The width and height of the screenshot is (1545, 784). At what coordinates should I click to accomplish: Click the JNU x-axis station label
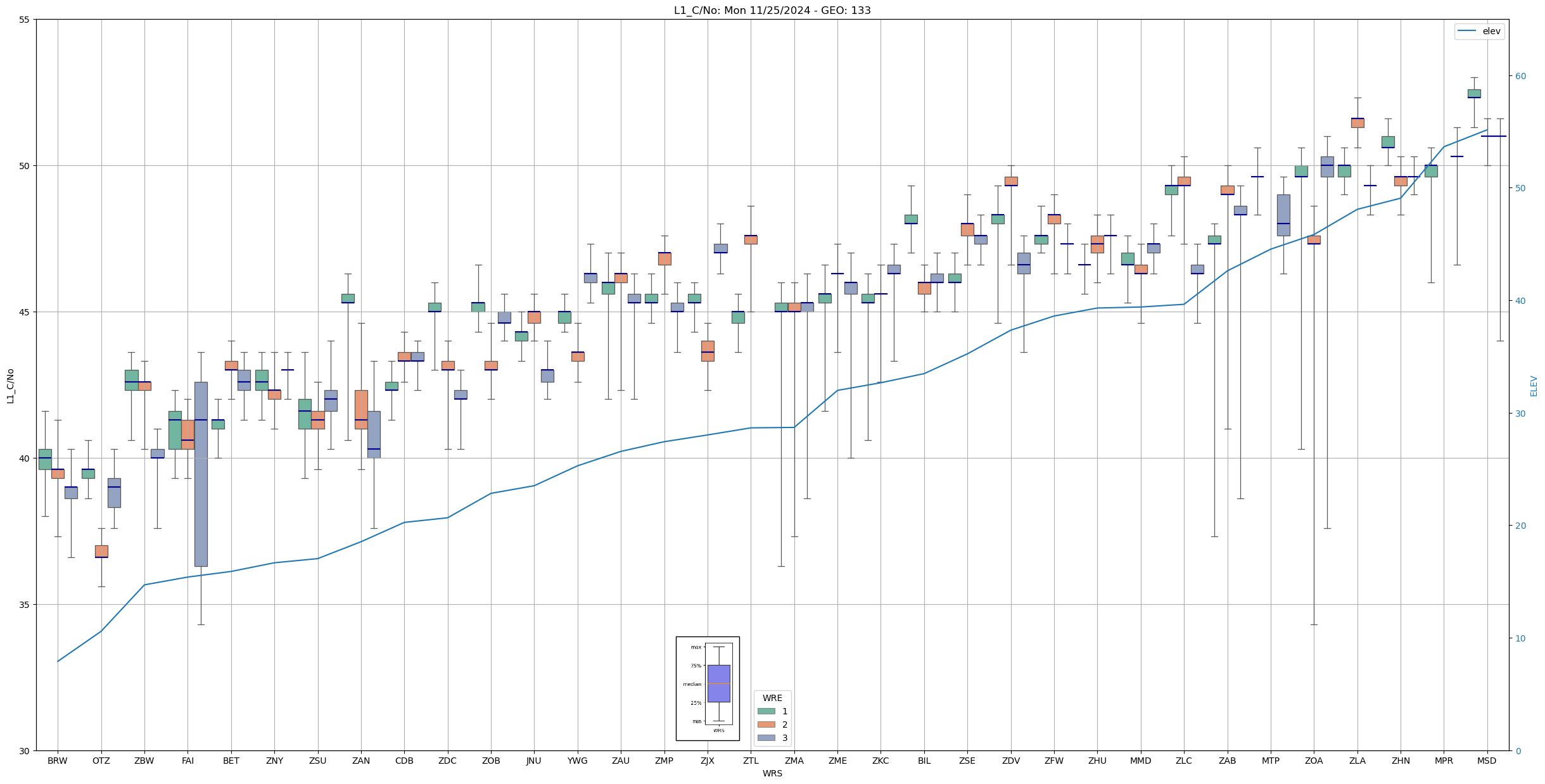click(534, 761)
